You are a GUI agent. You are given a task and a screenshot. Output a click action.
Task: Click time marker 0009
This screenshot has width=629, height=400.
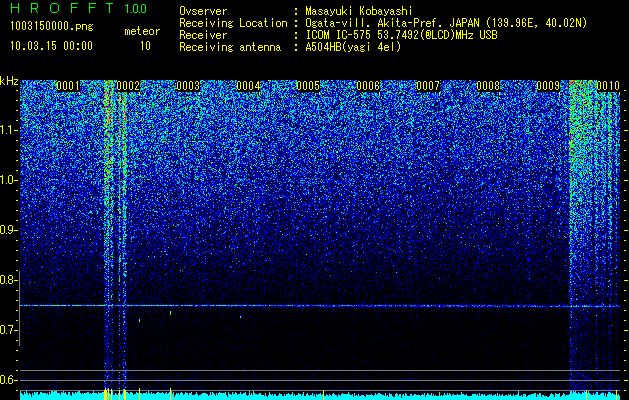tap(548, 86)
